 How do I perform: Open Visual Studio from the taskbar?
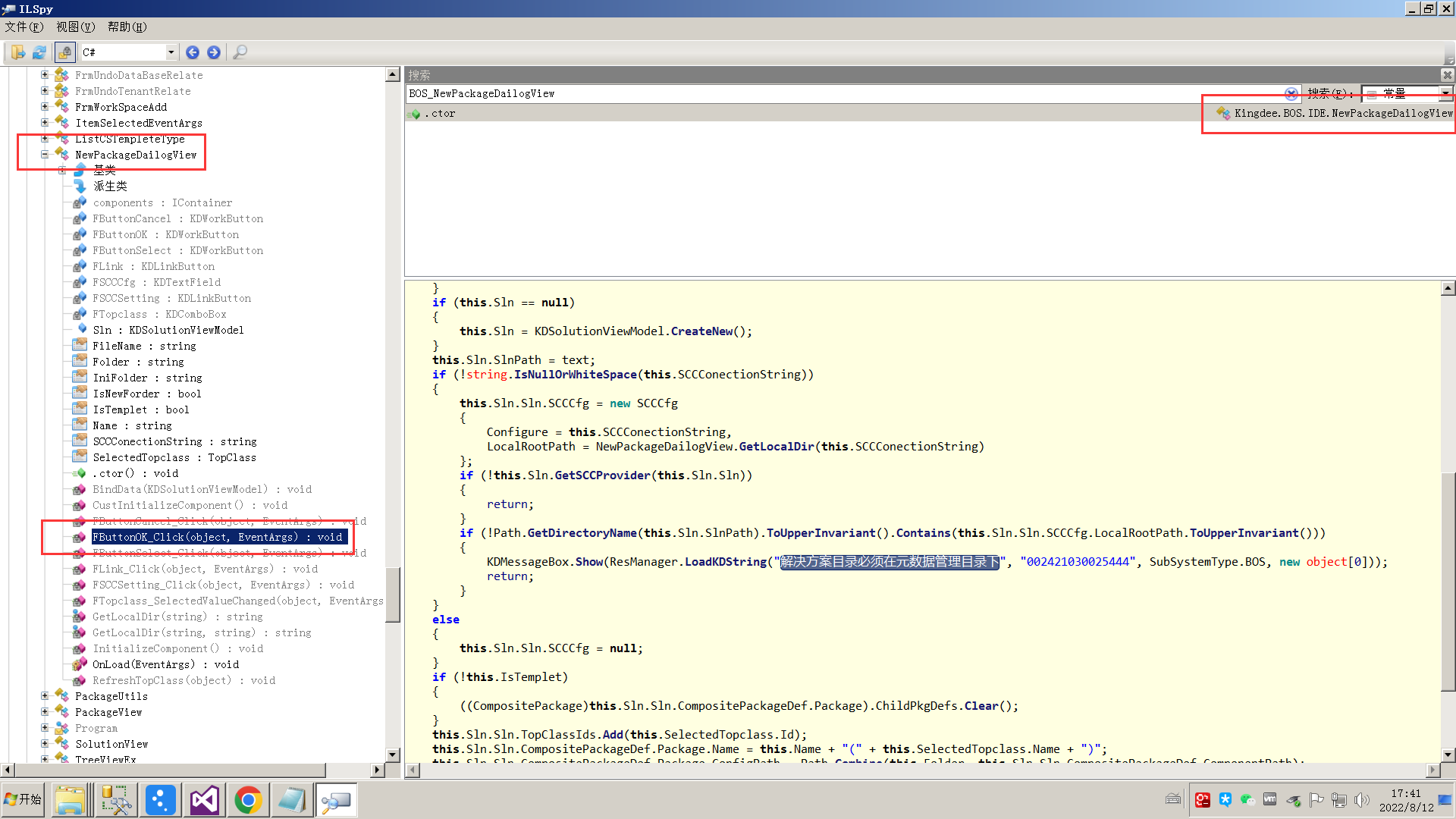(x=204, y=800)
